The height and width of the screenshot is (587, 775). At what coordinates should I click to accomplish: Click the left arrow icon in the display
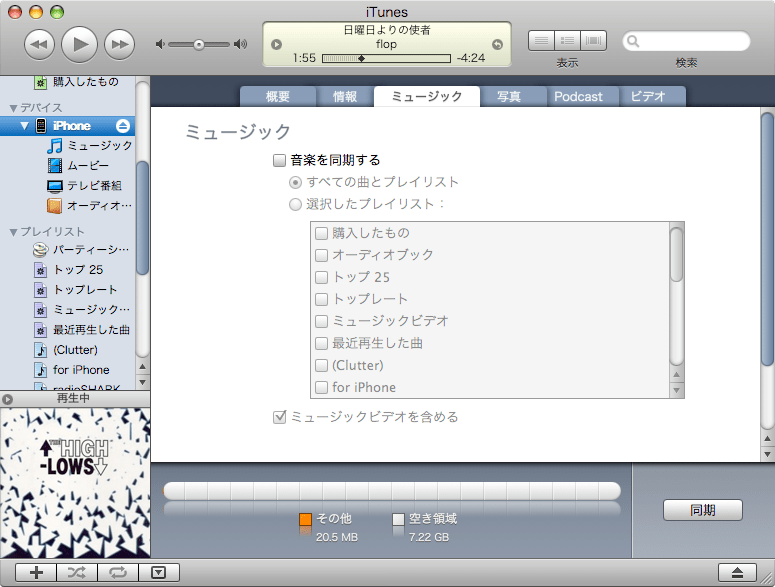click(276, 44)
